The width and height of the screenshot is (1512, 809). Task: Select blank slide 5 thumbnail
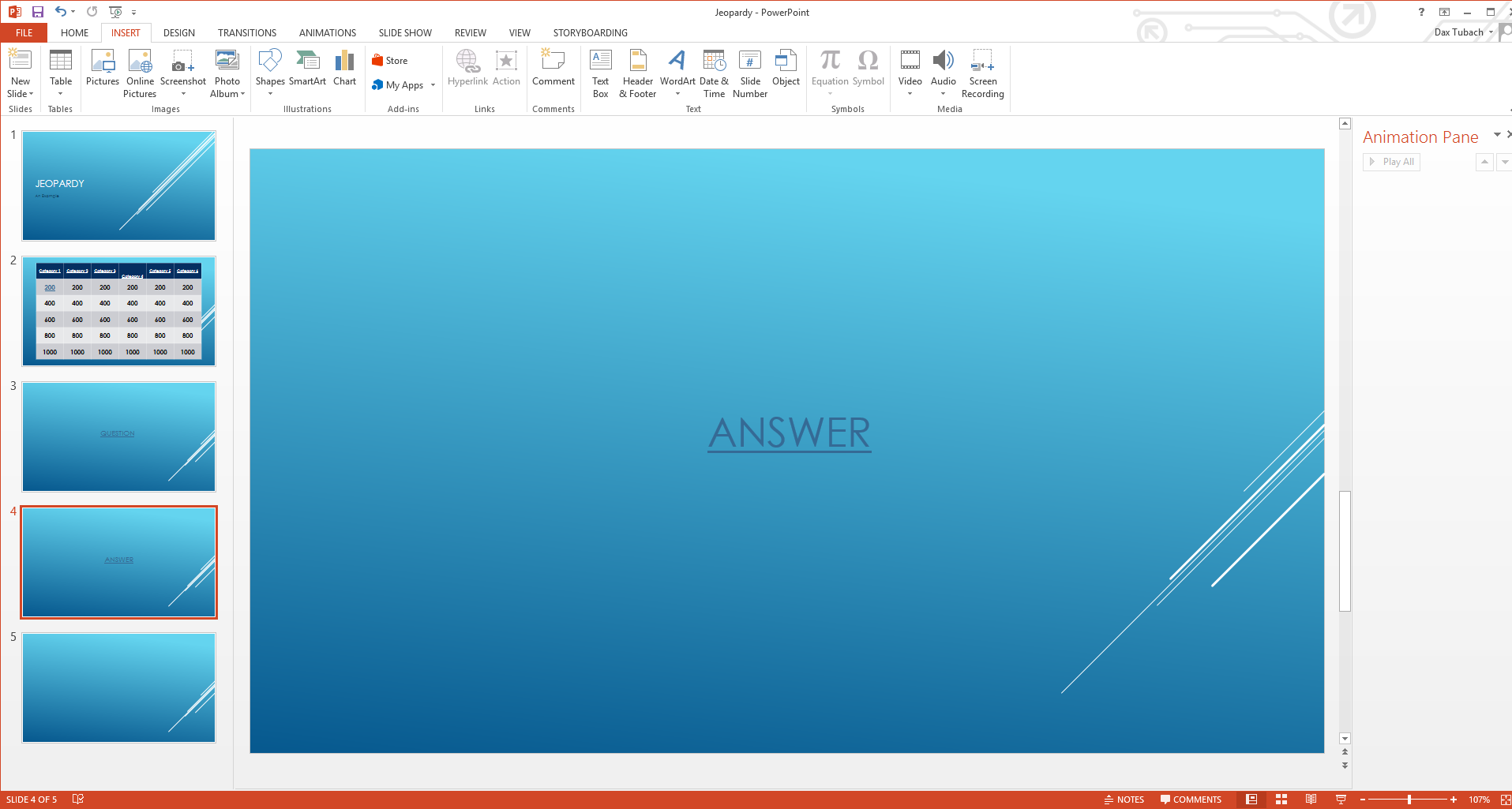tap(118, 687)
